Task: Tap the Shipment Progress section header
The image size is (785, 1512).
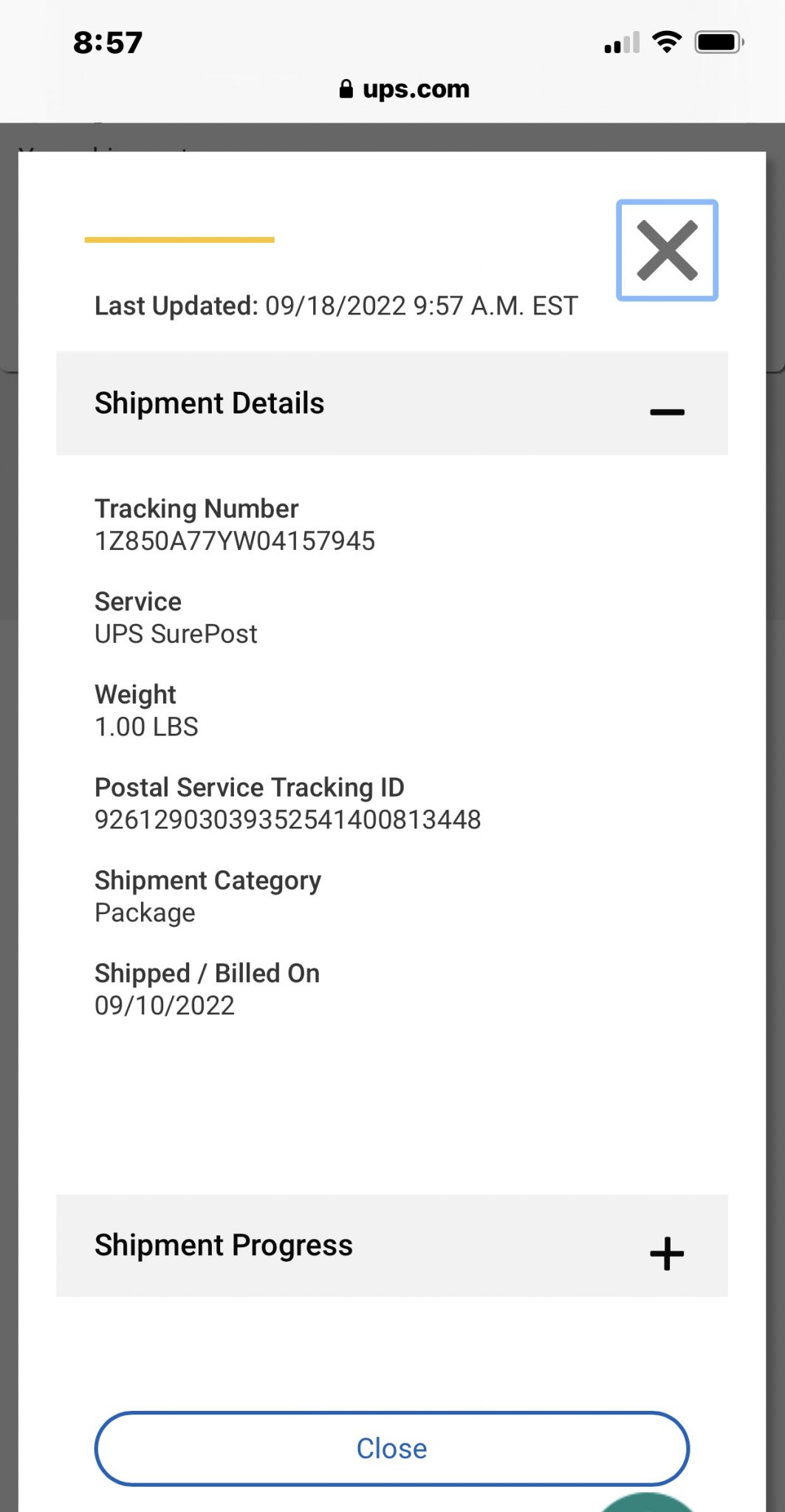Action: [392, 1245]
